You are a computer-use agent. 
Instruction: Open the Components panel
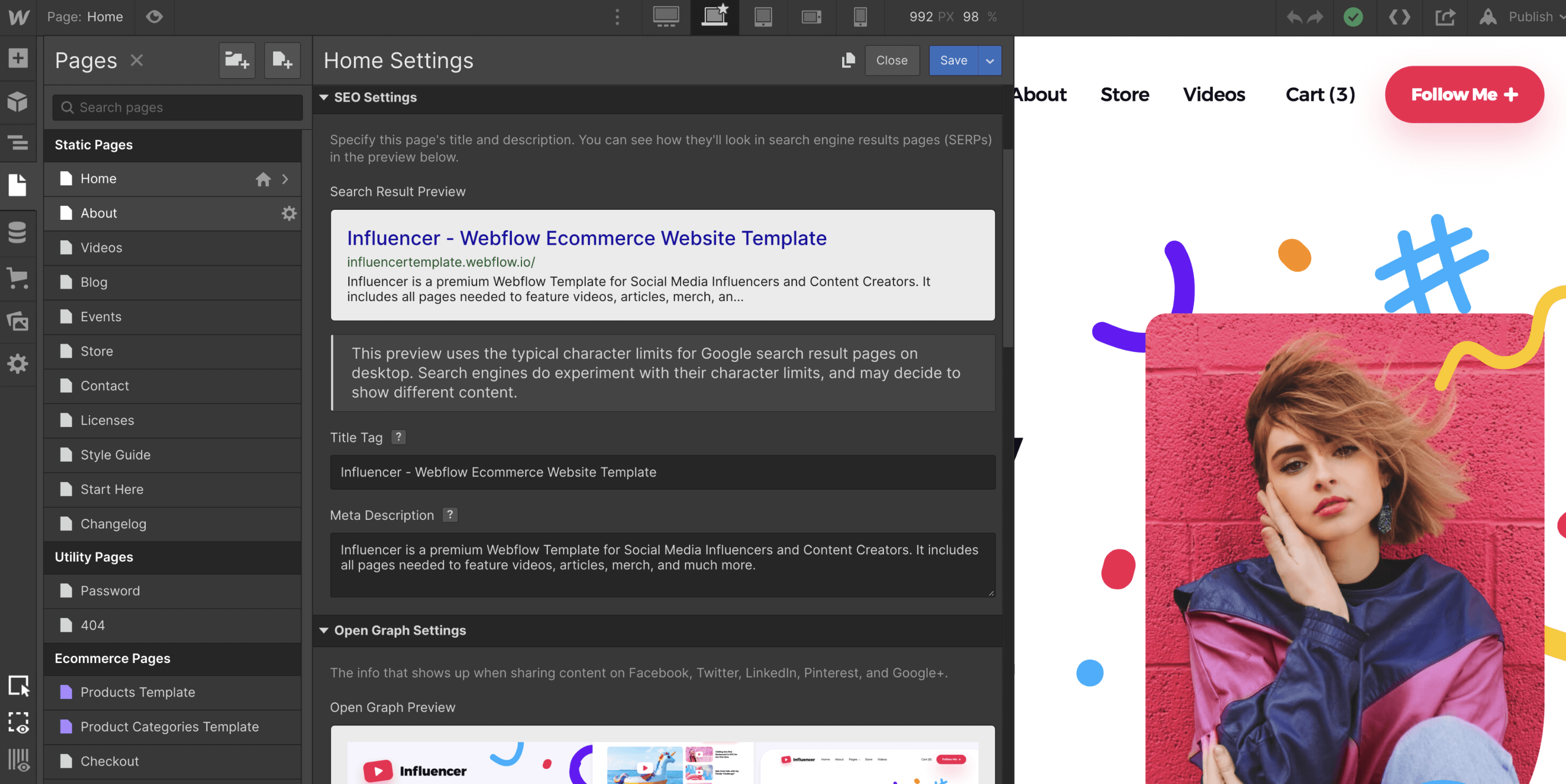pos(17,101)
